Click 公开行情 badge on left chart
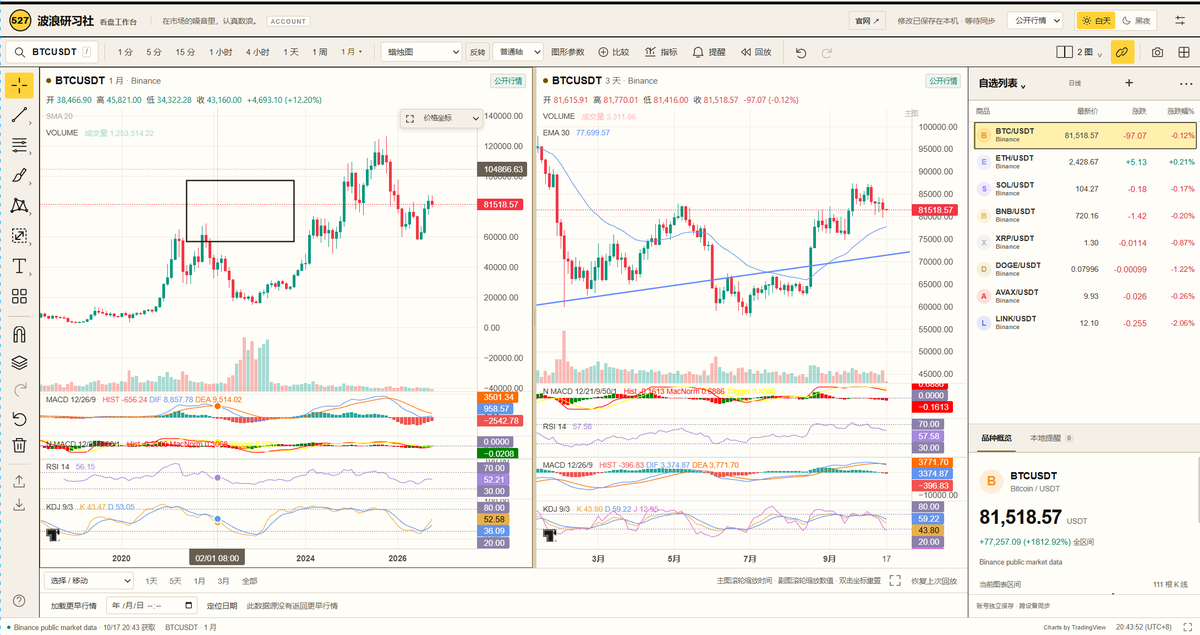This screenshot has height=635, width=1200. pos(507,81)
